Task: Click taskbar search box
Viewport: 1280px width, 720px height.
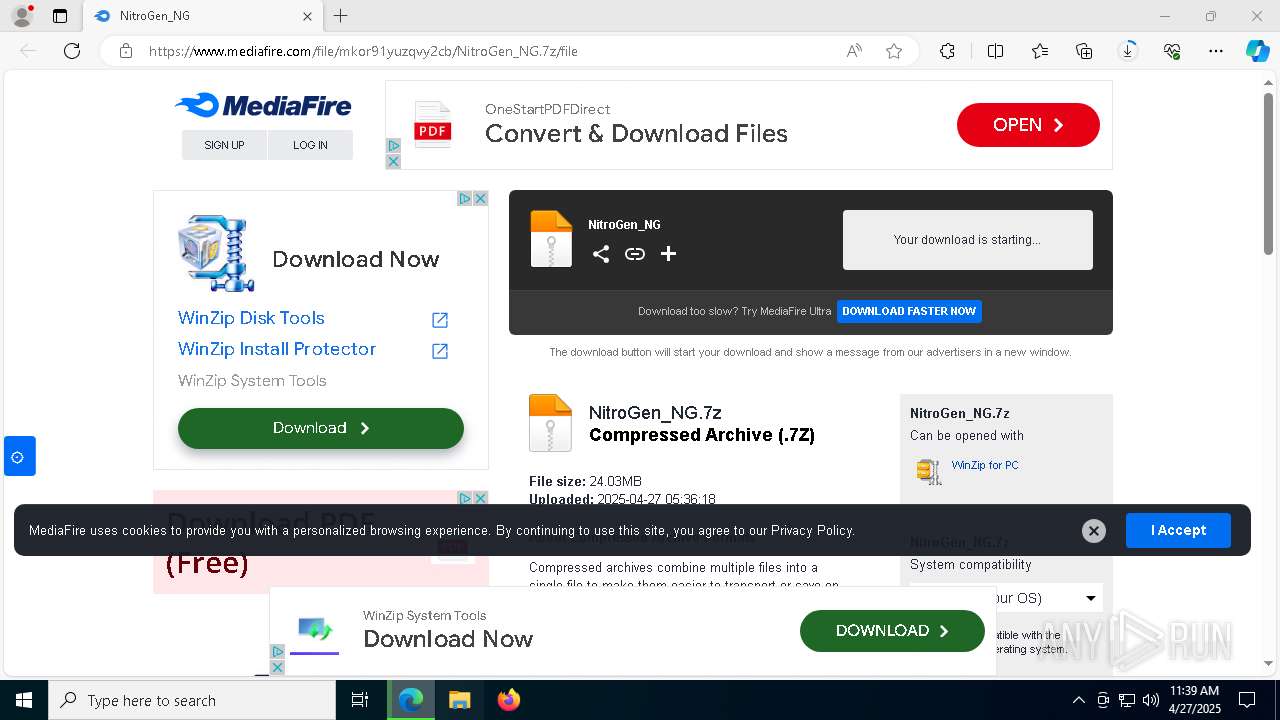Action: 192,700
